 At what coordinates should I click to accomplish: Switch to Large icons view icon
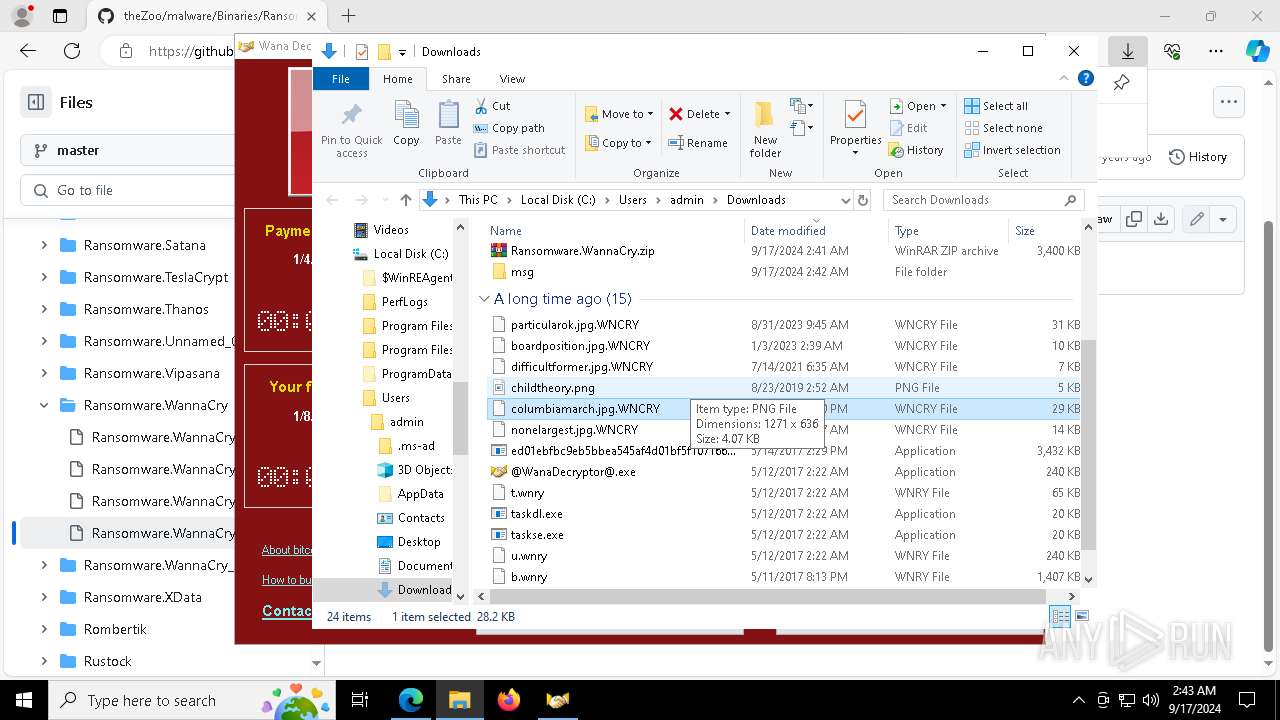tap(1081, 617)
